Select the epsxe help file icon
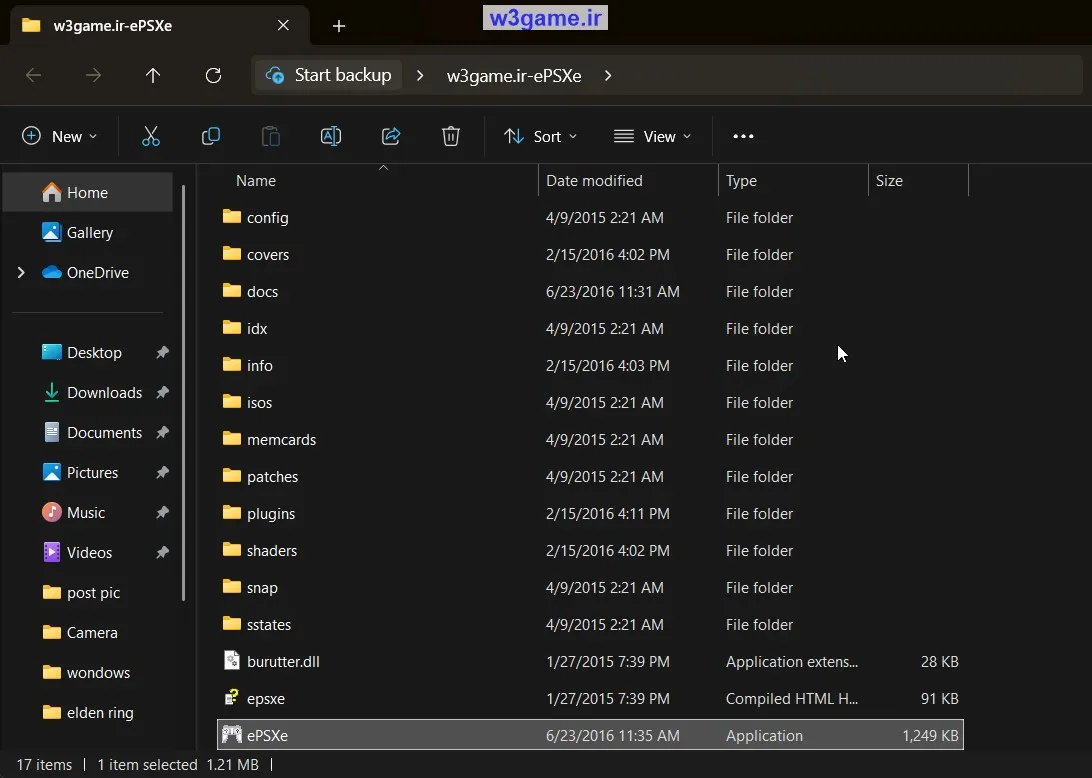1092x778 pixels. (x=231, y=697)
